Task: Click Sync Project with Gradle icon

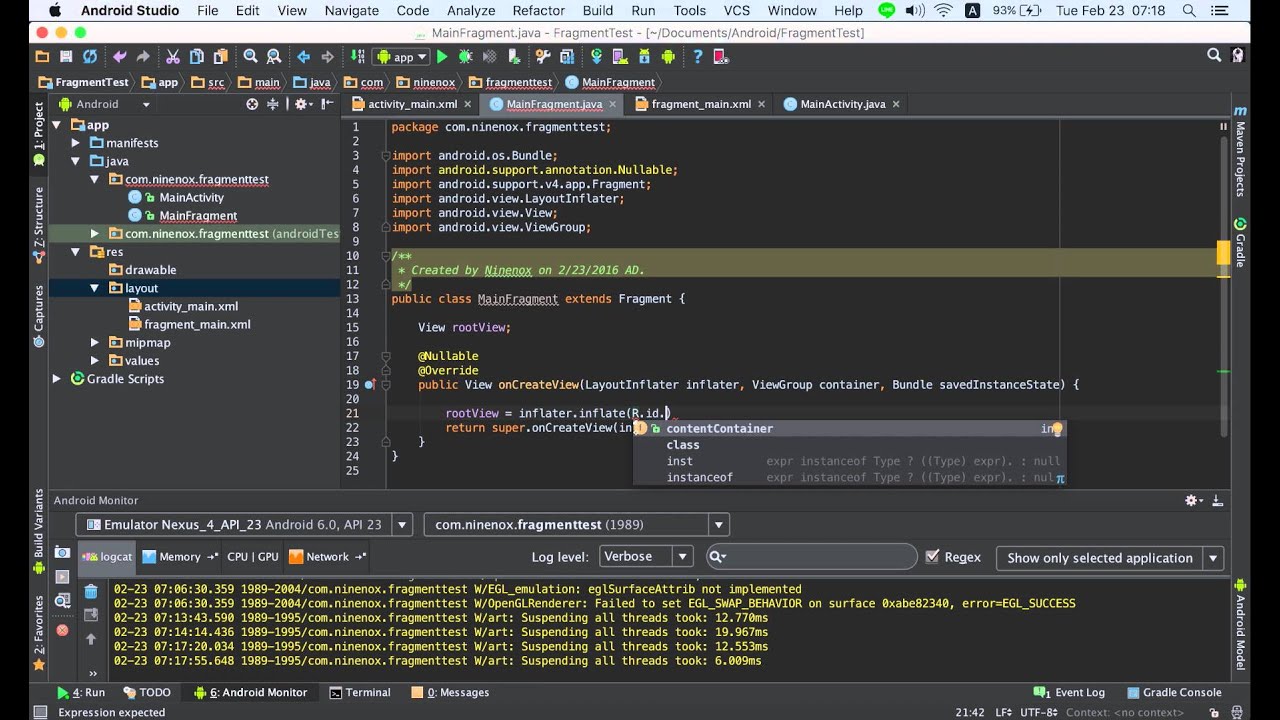Action: pos(596,57)
